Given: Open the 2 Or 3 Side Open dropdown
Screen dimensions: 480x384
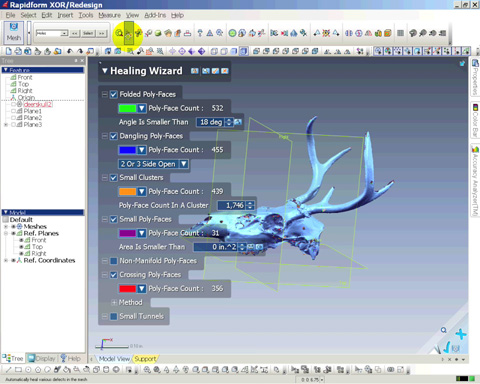Looking at the screenshot, I should click(x=184, y=164).
